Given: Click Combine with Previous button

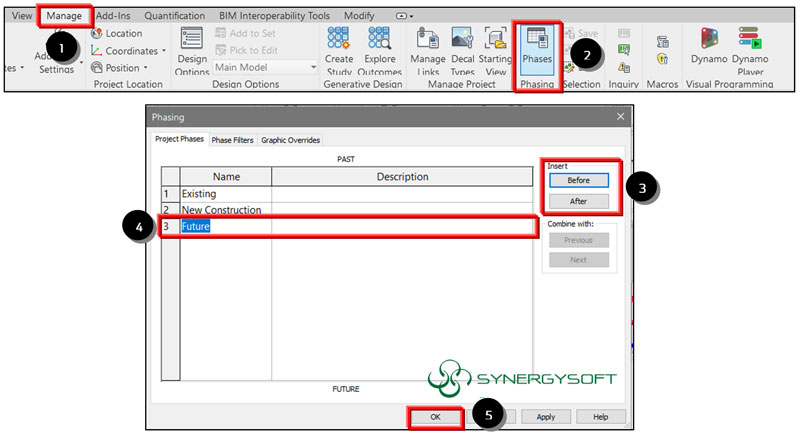Looking at the screenshot, I should pyautogui.click(x=579, y=240).
